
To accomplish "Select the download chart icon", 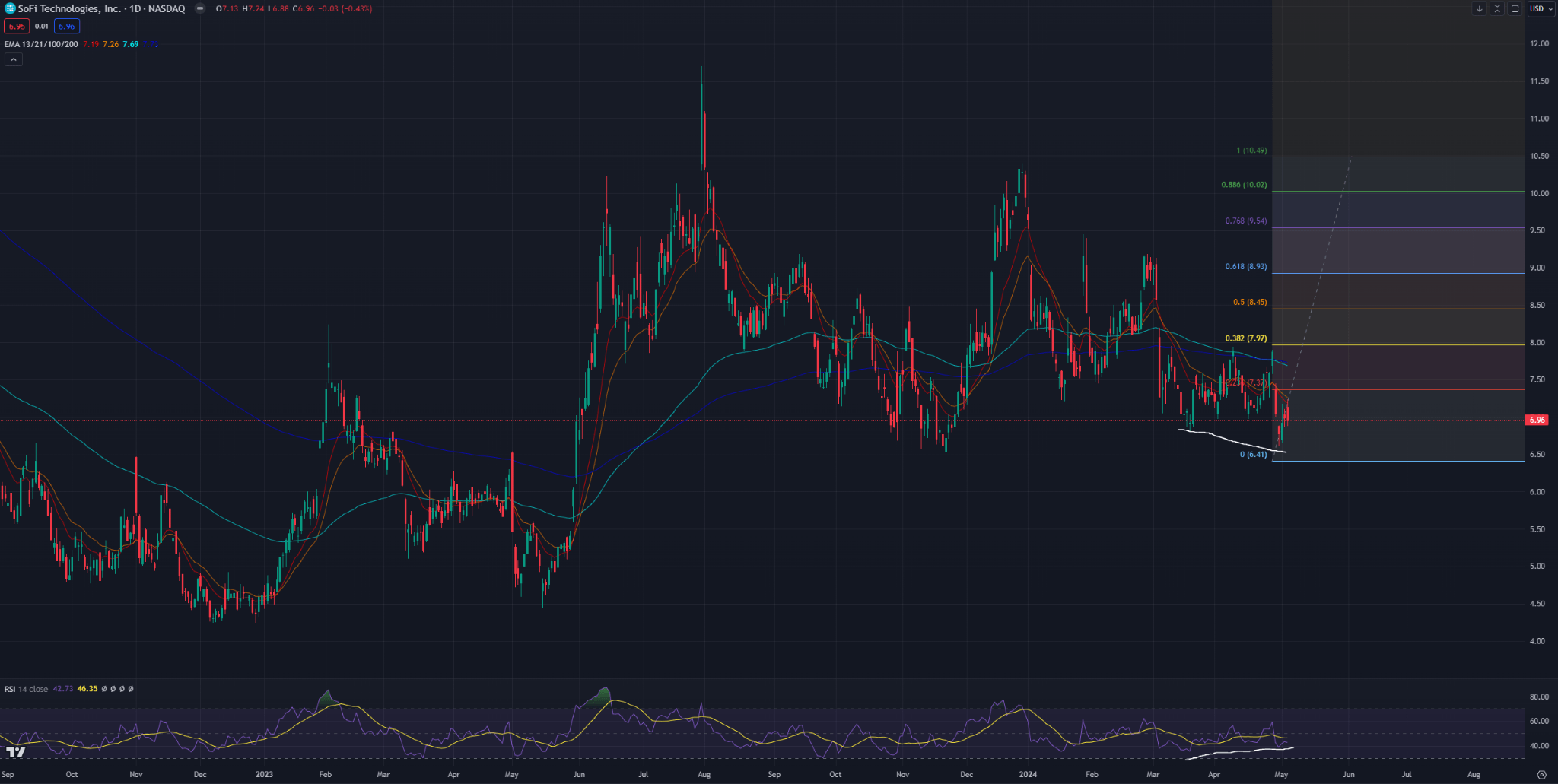I will click(x=1480, y=8).
